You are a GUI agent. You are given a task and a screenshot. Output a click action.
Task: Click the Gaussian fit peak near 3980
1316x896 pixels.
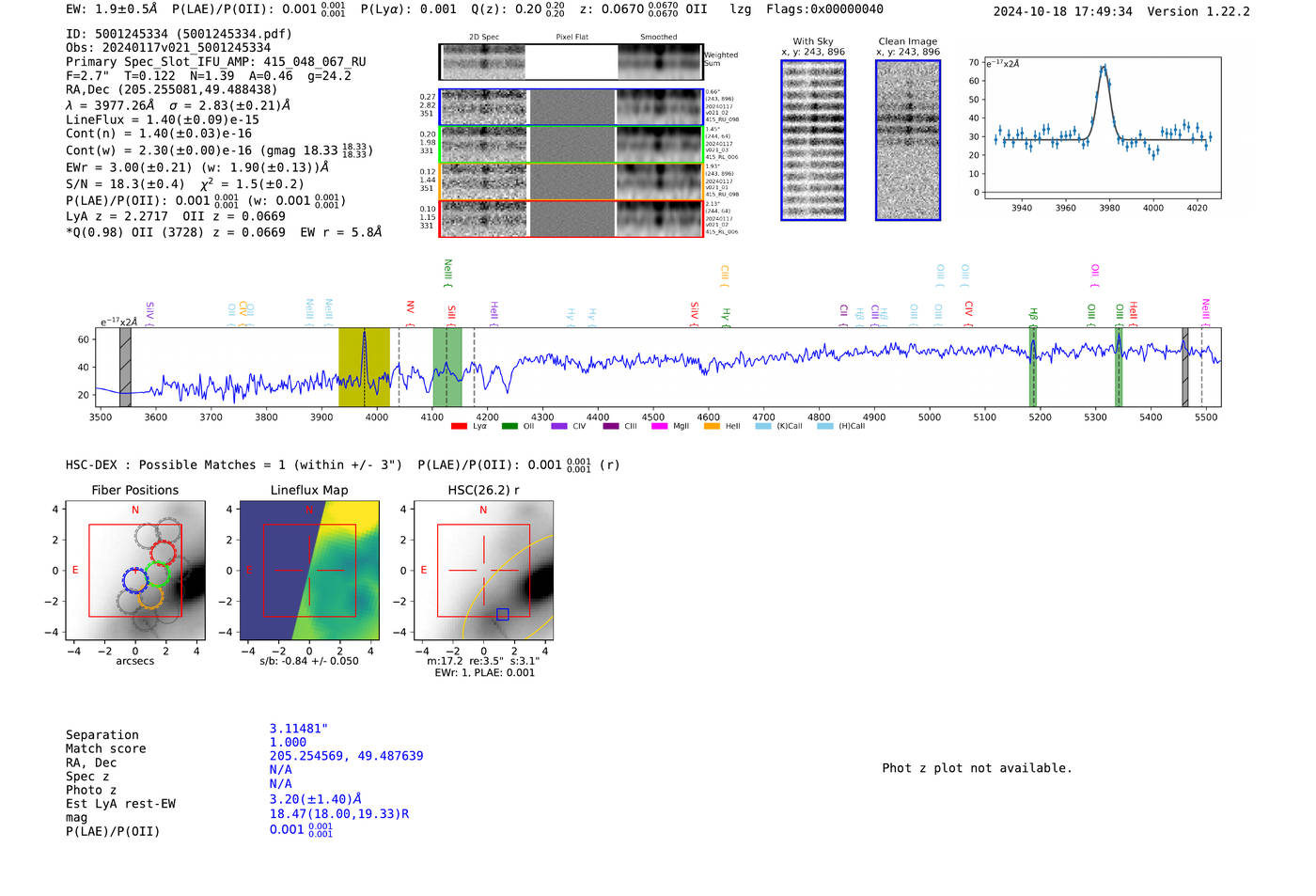coord(1104,67)
